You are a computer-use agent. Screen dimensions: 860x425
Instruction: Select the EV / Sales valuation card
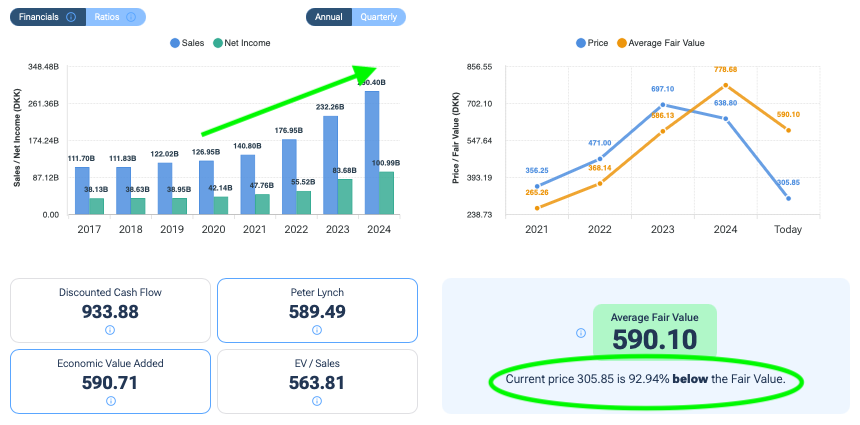coord(317,383)
